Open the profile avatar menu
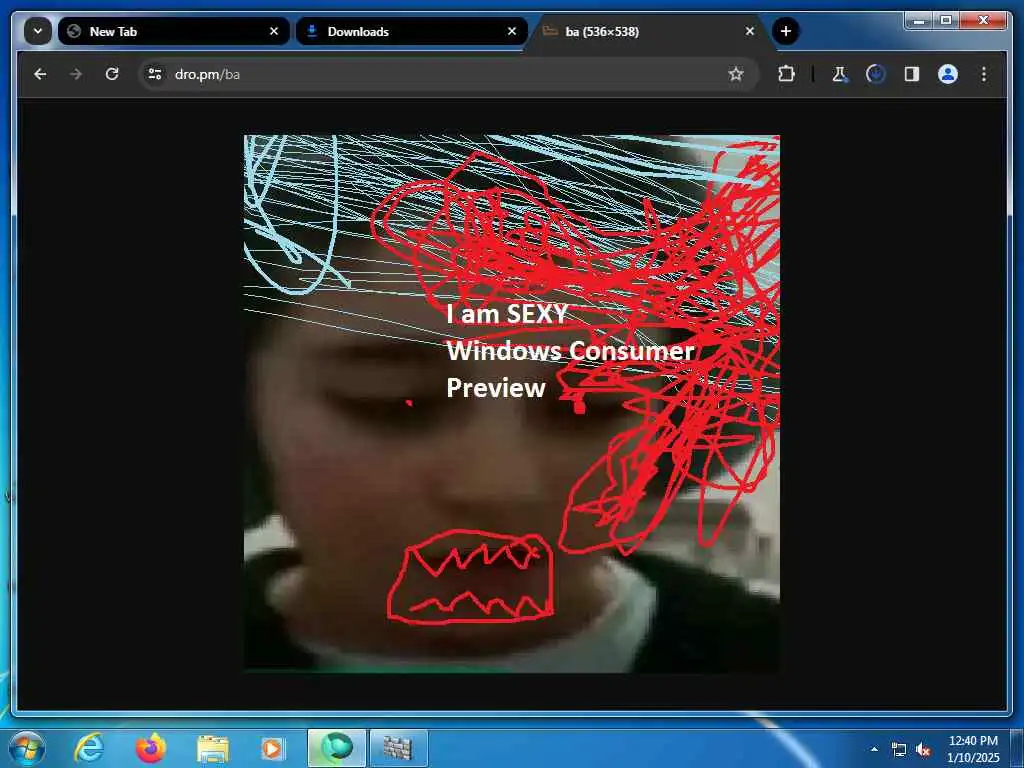Image resolution: width=1024 pixels, height=768 pixels. [x=948, y=74]
